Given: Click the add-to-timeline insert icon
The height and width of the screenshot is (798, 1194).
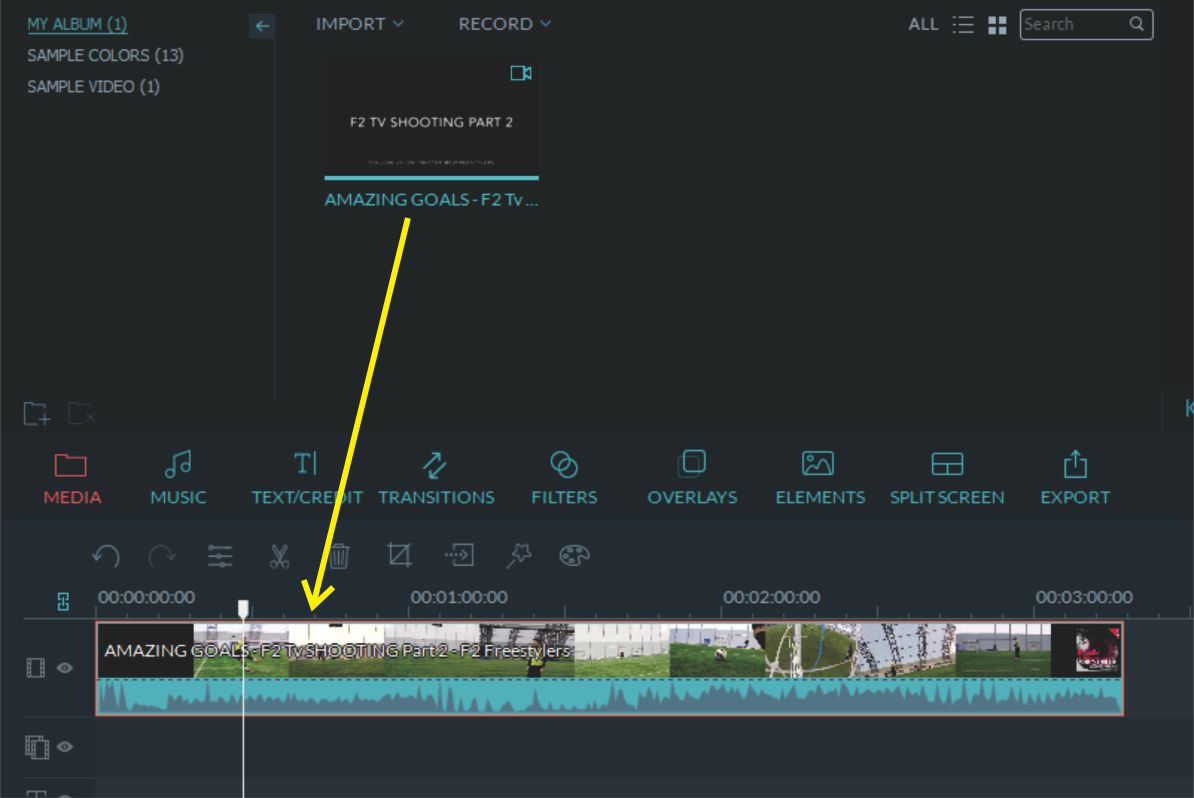Looking at the screenshot, I should 459,555.
